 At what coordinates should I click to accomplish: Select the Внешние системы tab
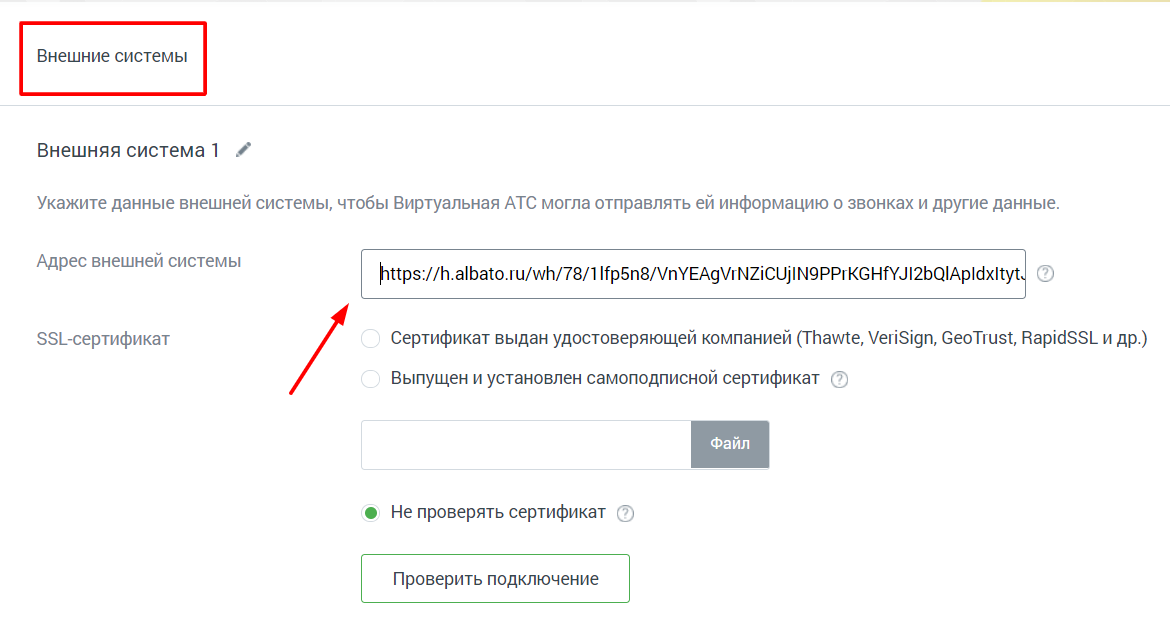(112, 57)
